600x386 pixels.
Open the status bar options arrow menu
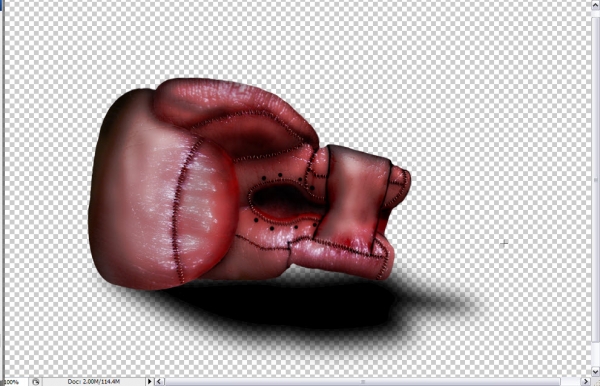[150, 381]
